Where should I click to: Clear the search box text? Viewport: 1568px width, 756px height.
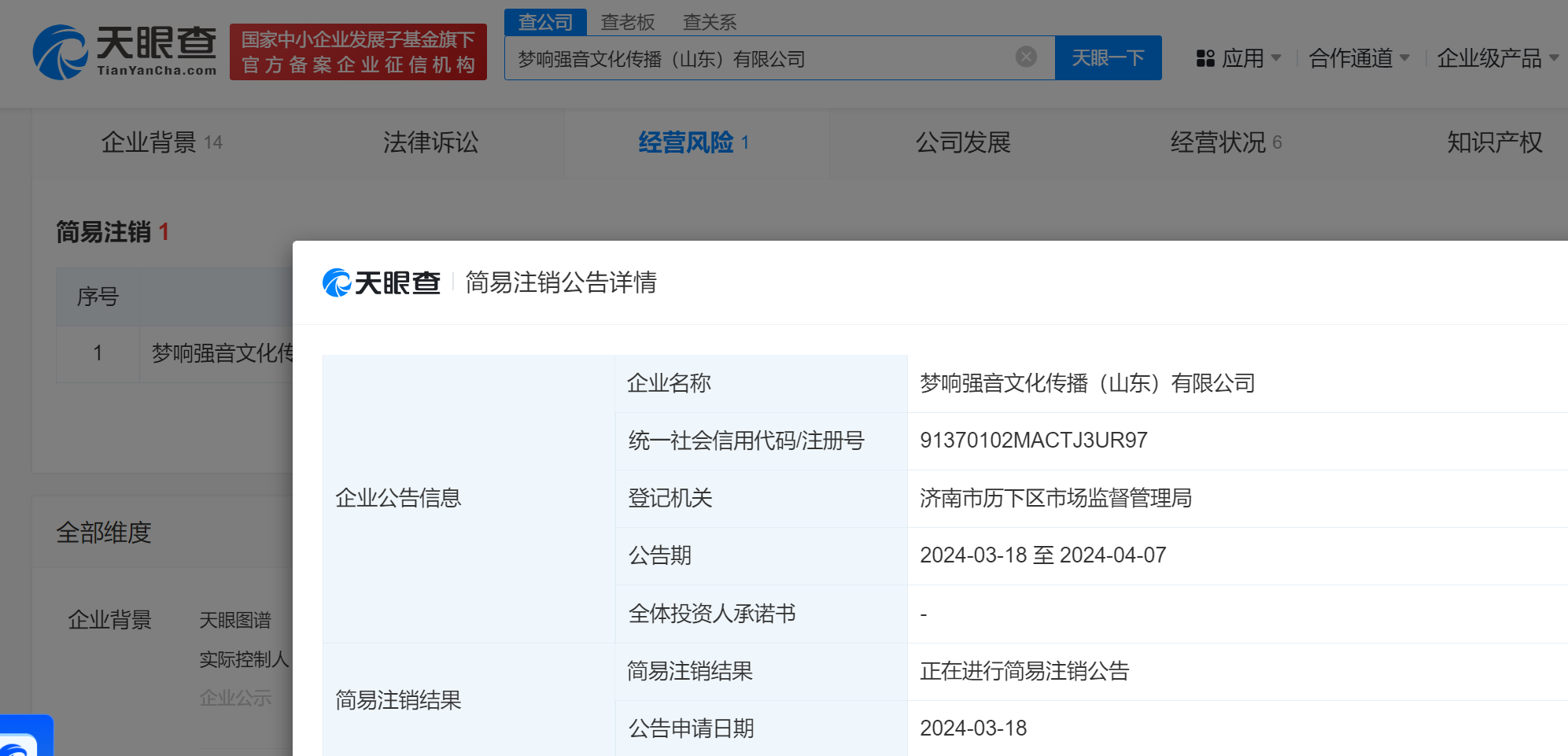1026,57
